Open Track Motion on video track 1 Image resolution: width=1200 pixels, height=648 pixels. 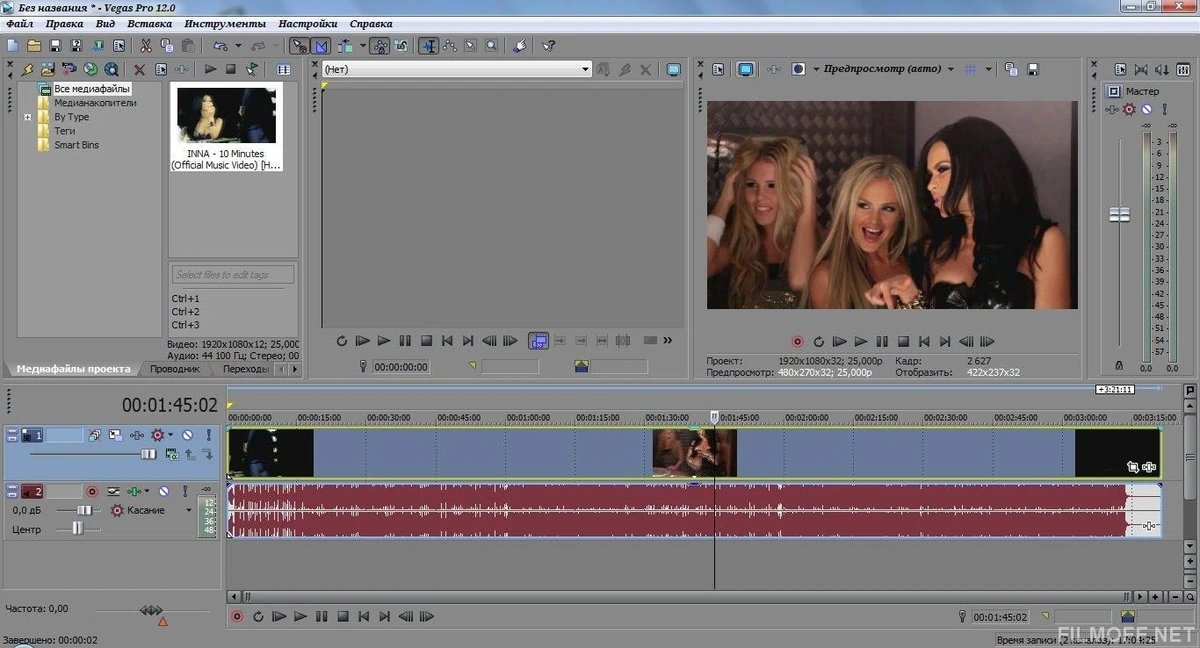116,435
